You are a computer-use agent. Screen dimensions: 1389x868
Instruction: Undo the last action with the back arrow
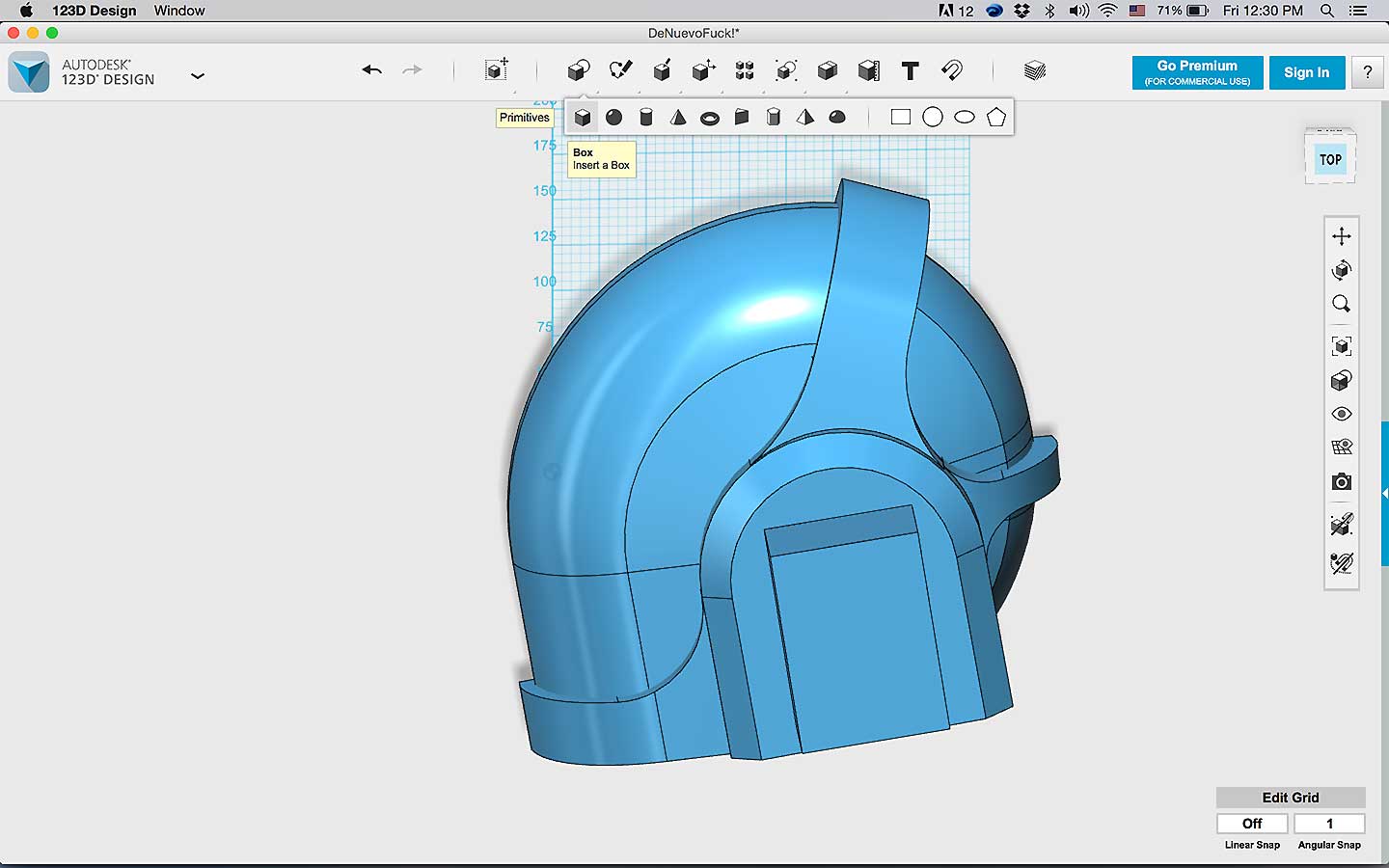(x=372, y=69)
